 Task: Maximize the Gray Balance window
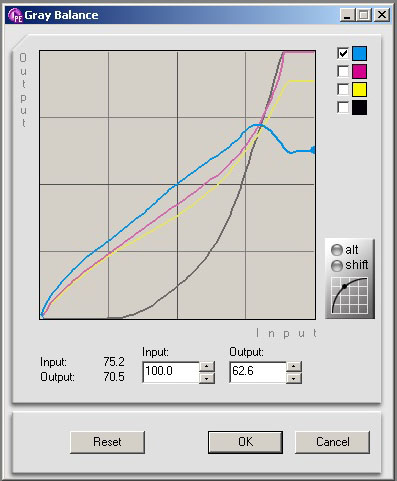click(364, 15)
